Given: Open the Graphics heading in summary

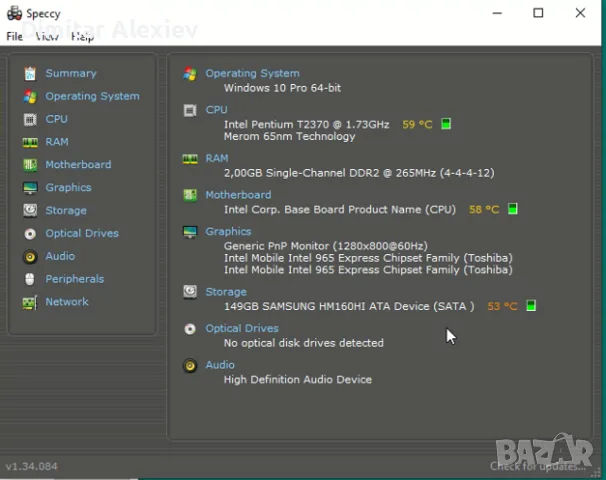Looking at the screenshot, I should 228,231.
